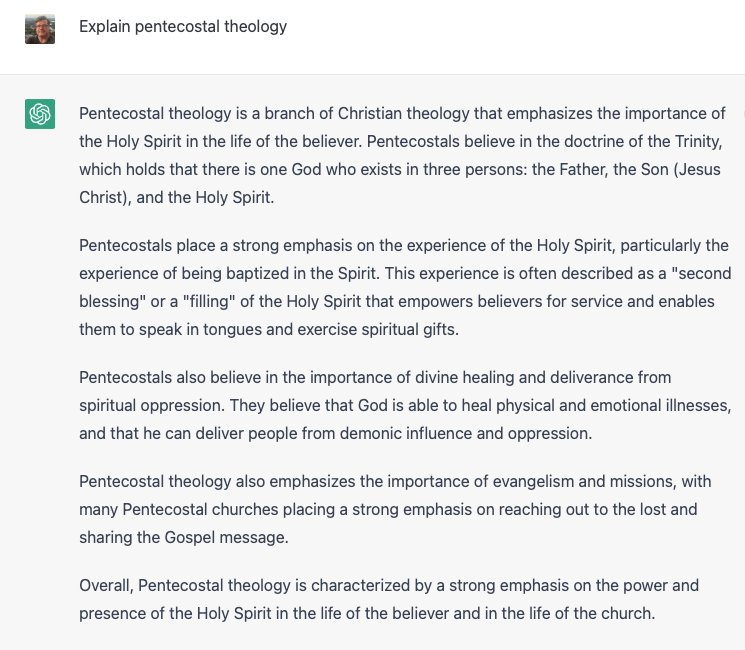Click the green ChatGPT logo icon
The height and width of the screenshot is (650, 745).
pyautogui.click(x=40, y=114)
